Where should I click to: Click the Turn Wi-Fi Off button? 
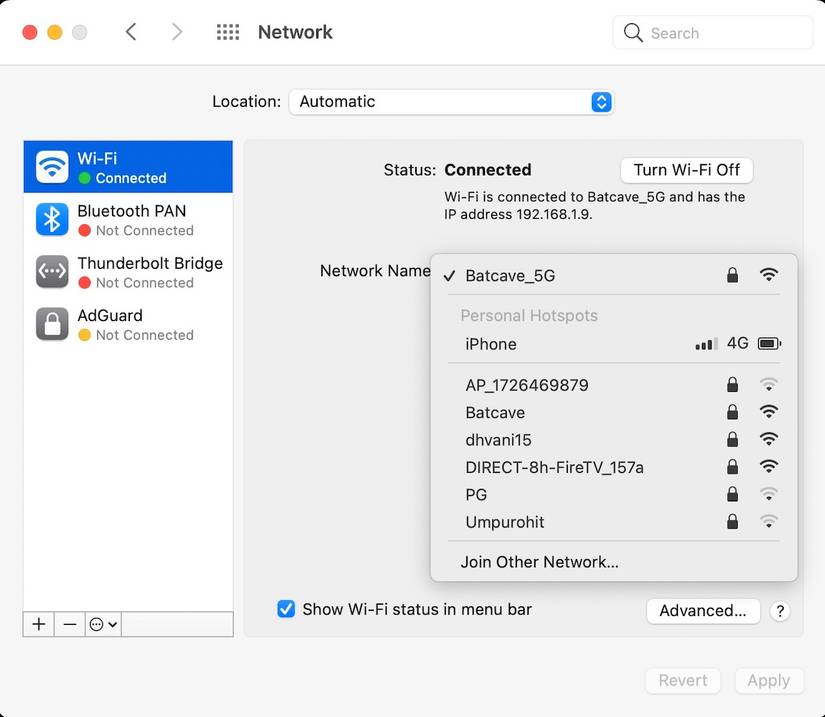point(686,170)
